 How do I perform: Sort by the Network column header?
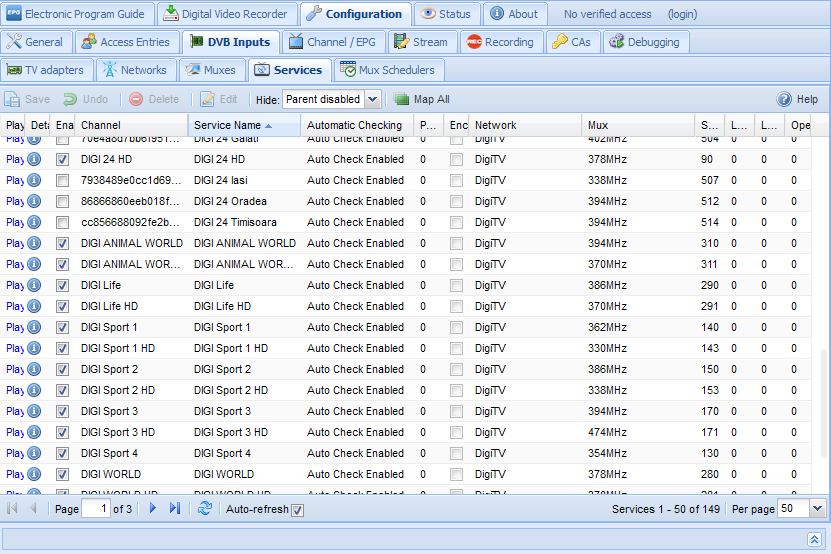(x=525, y=125)
